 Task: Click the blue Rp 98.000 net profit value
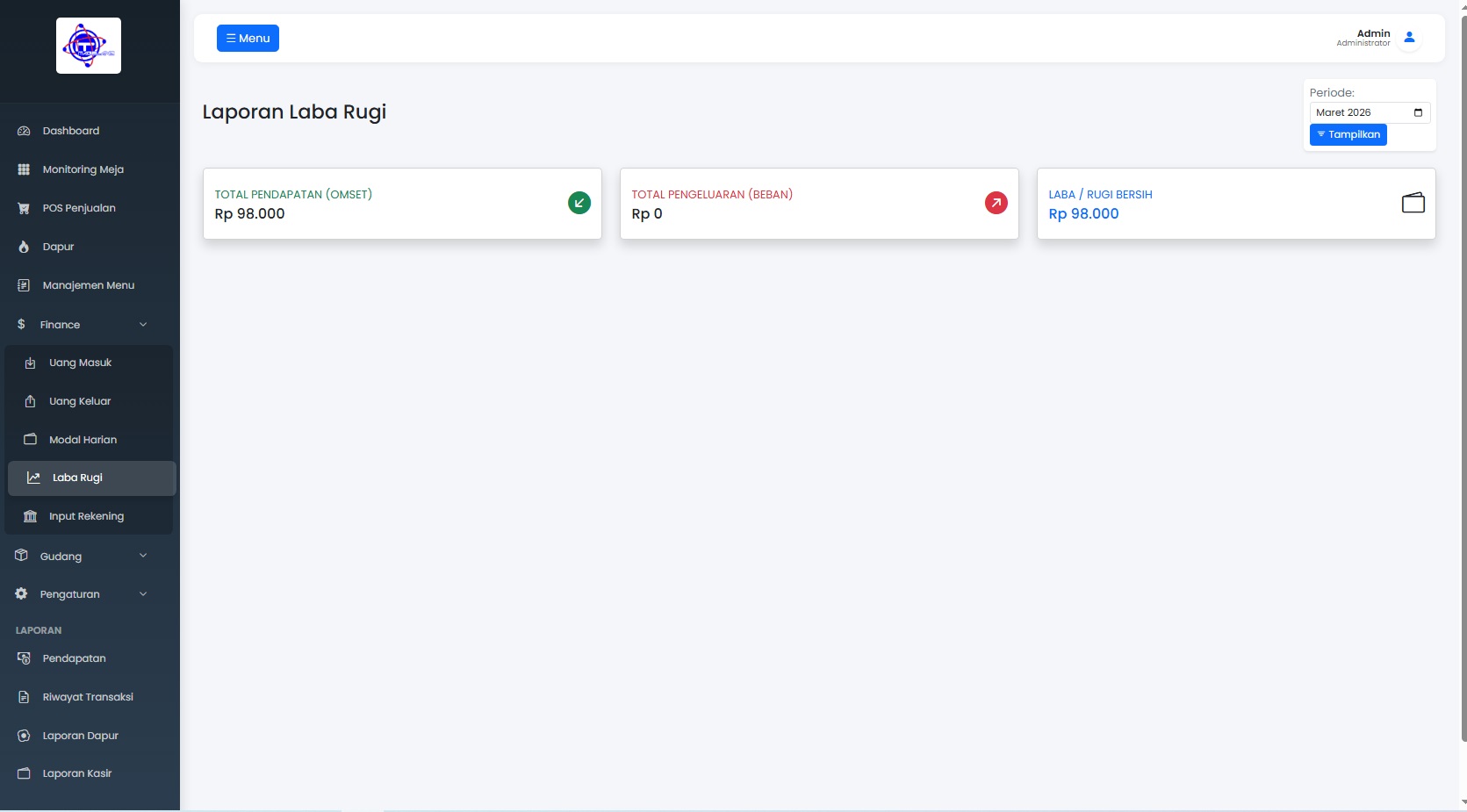1083,213
